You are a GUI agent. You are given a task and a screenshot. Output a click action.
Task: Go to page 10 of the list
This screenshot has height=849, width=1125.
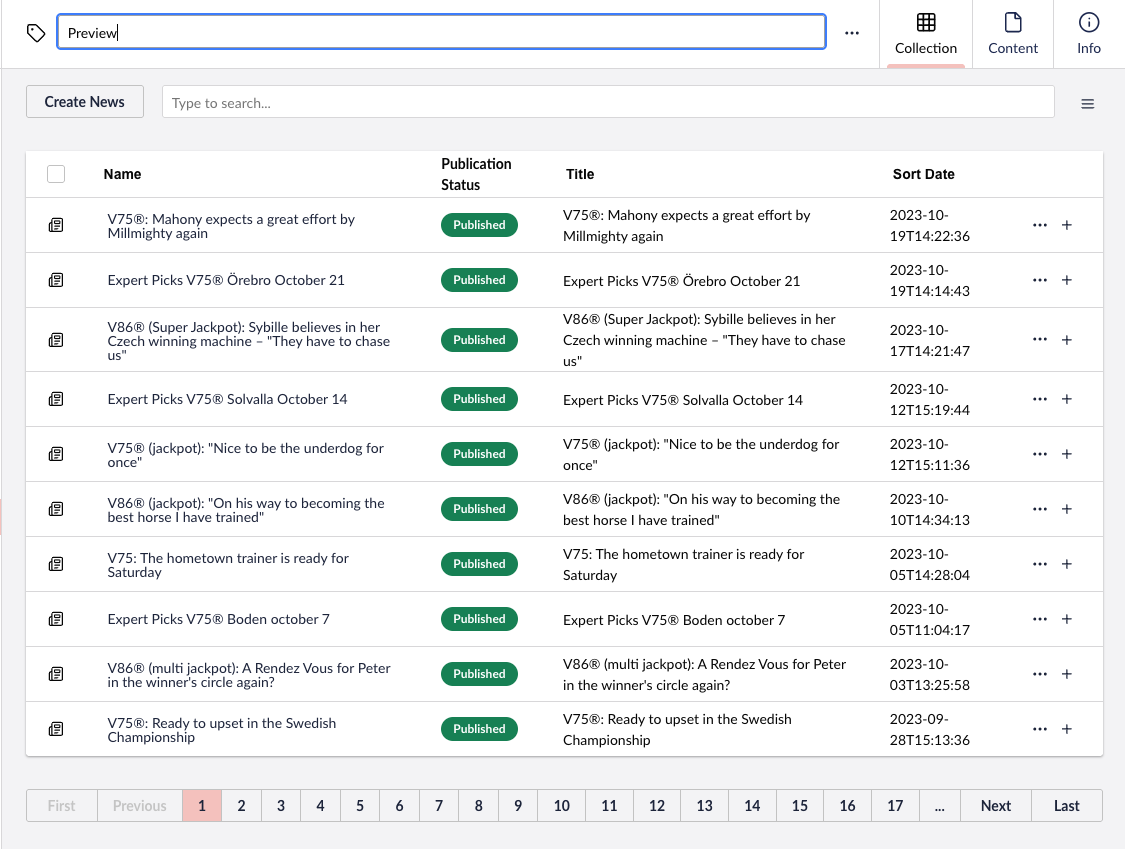561,805
